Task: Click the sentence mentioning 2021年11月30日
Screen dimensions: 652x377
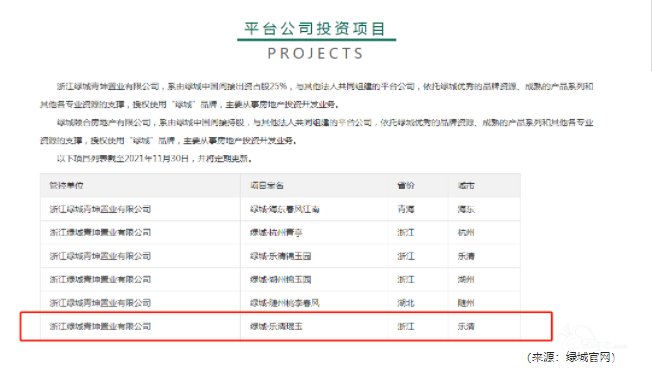Action: click(154, 159)
